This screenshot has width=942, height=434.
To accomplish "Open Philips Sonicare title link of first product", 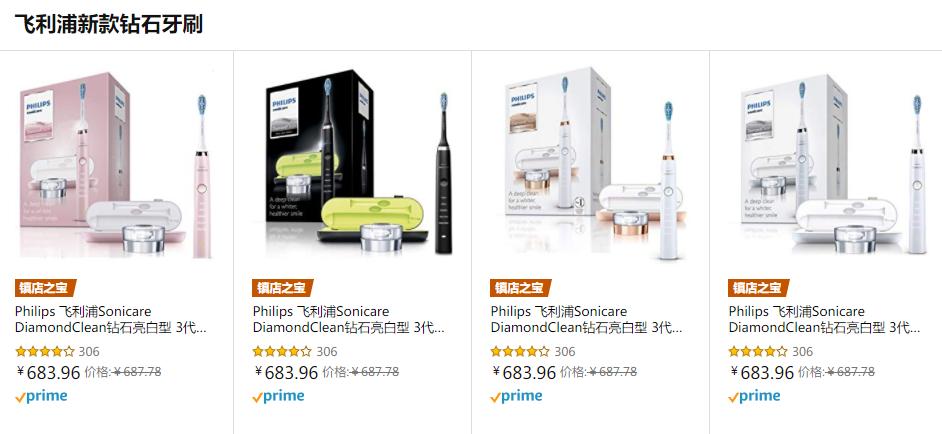I will coord(111,320).
